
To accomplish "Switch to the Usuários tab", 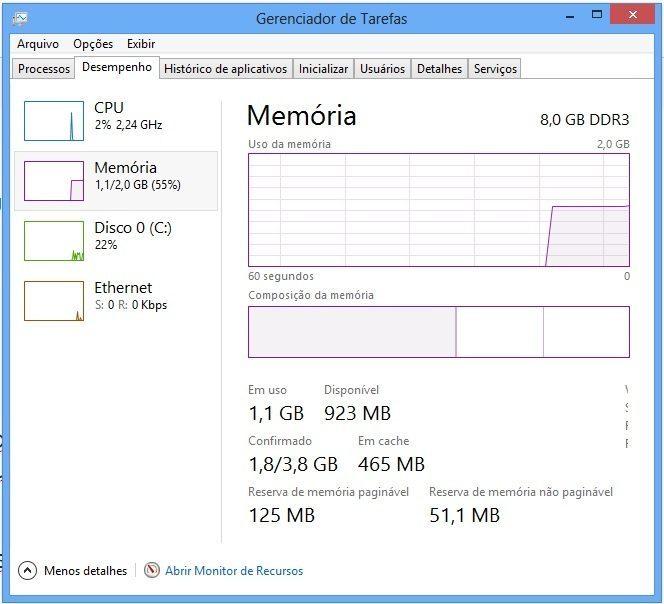I will 382,69.
